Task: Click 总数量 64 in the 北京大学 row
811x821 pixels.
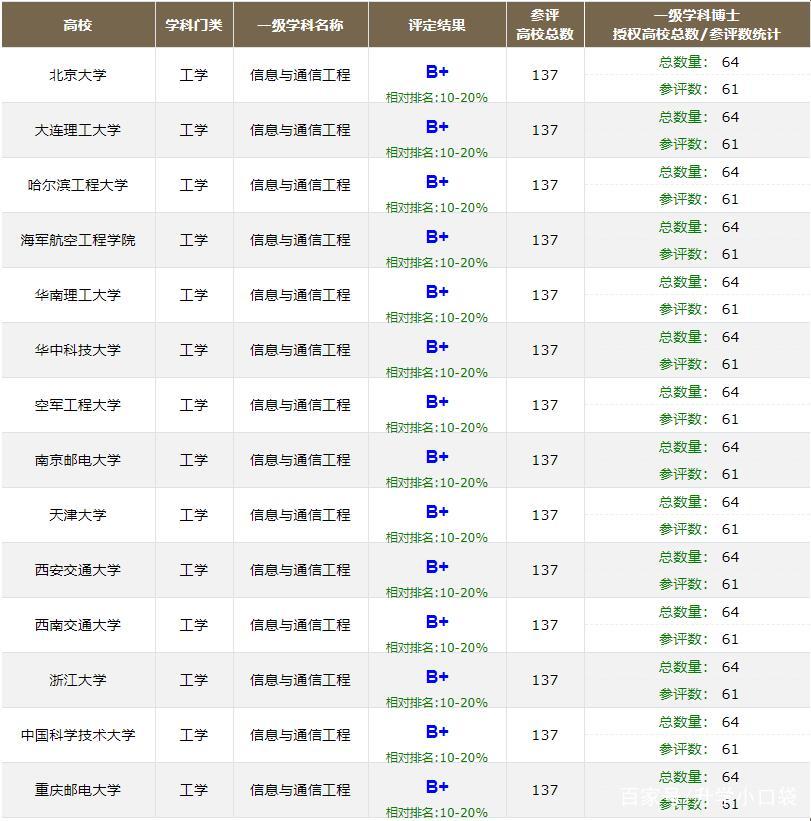Action: pos(699,62)
